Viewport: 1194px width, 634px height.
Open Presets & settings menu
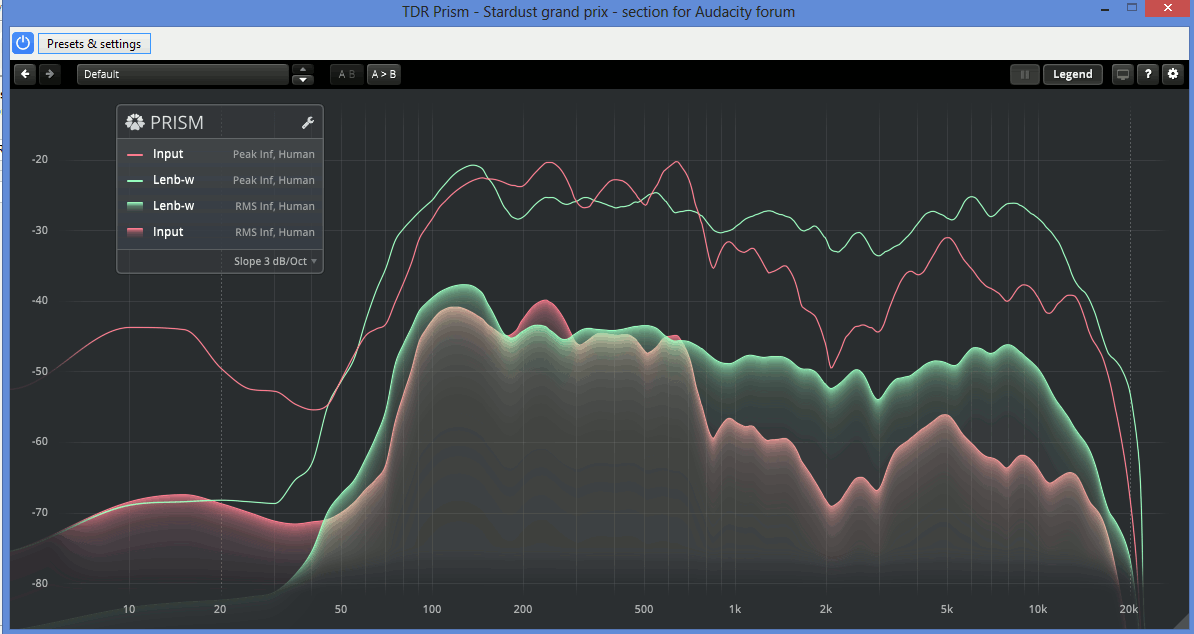(94, 43)
